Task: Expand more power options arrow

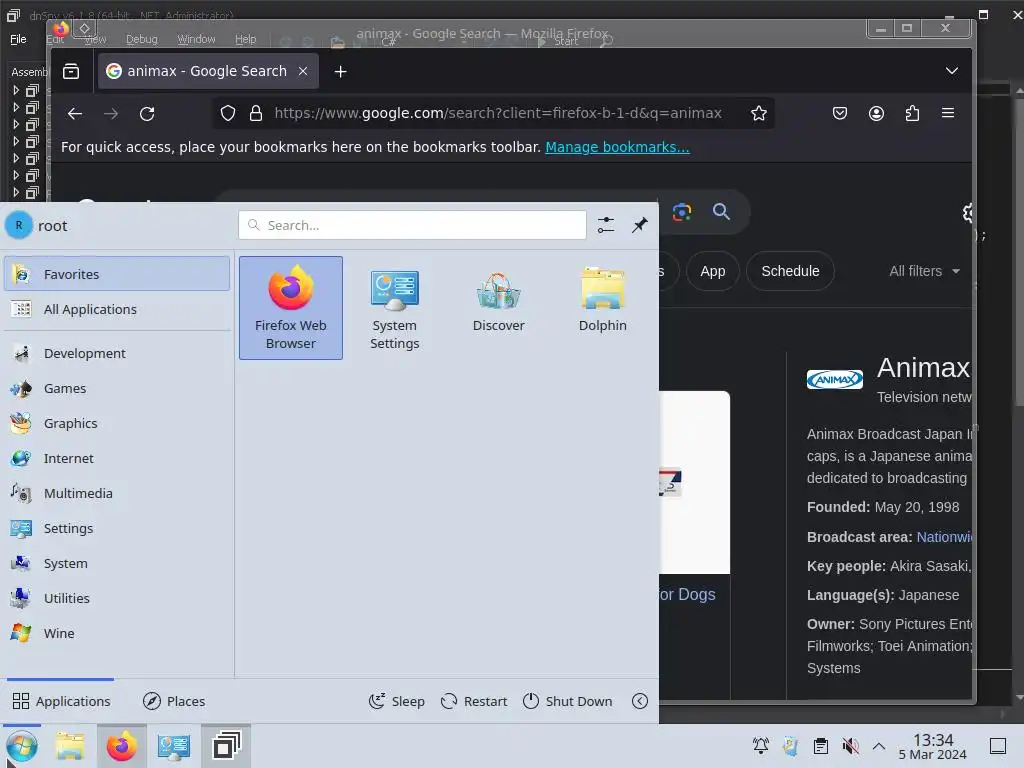Action: click(x=640, y=701)
